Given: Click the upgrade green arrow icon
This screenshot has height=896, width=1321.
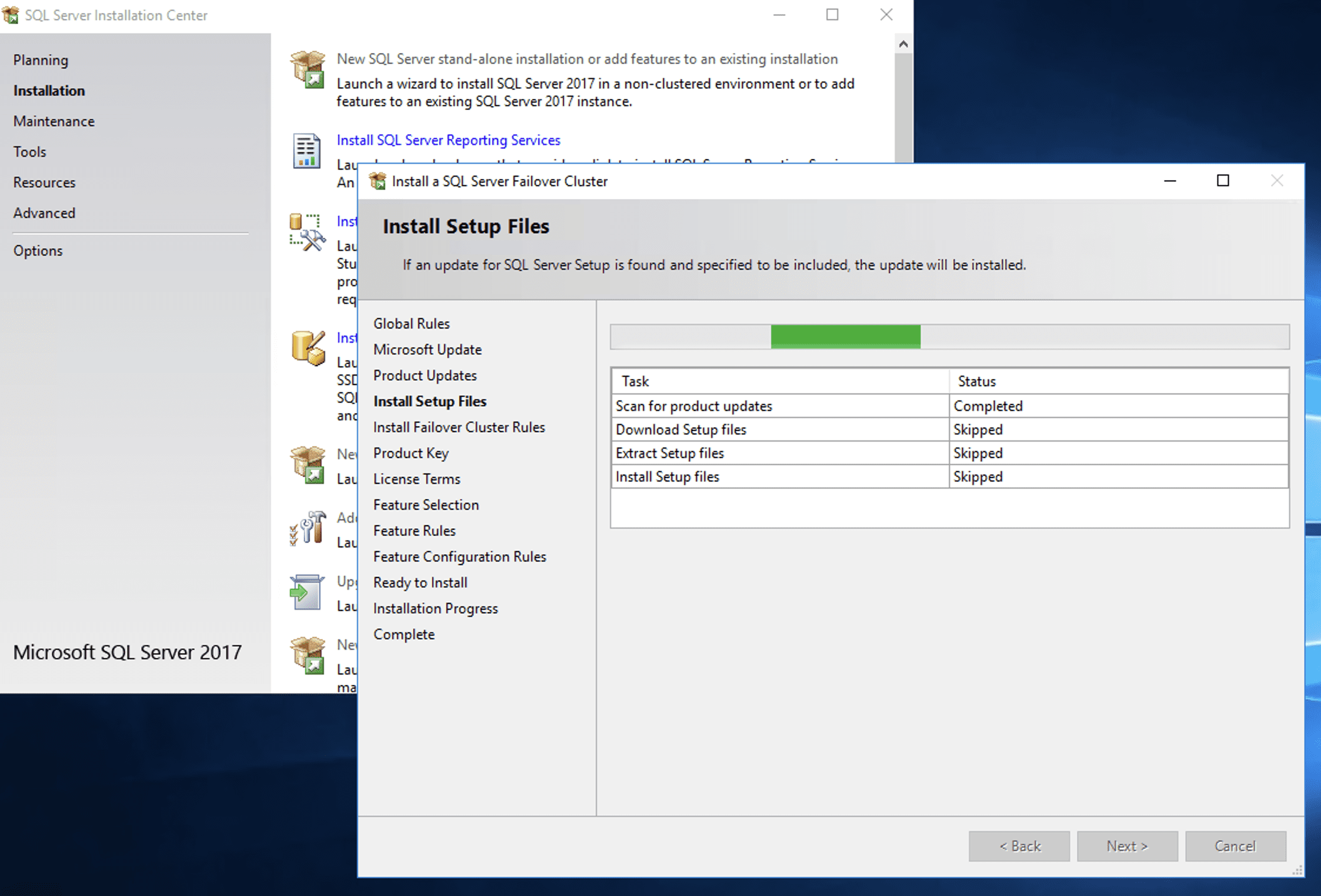Looking at the screenshot, I should [307, 592].
